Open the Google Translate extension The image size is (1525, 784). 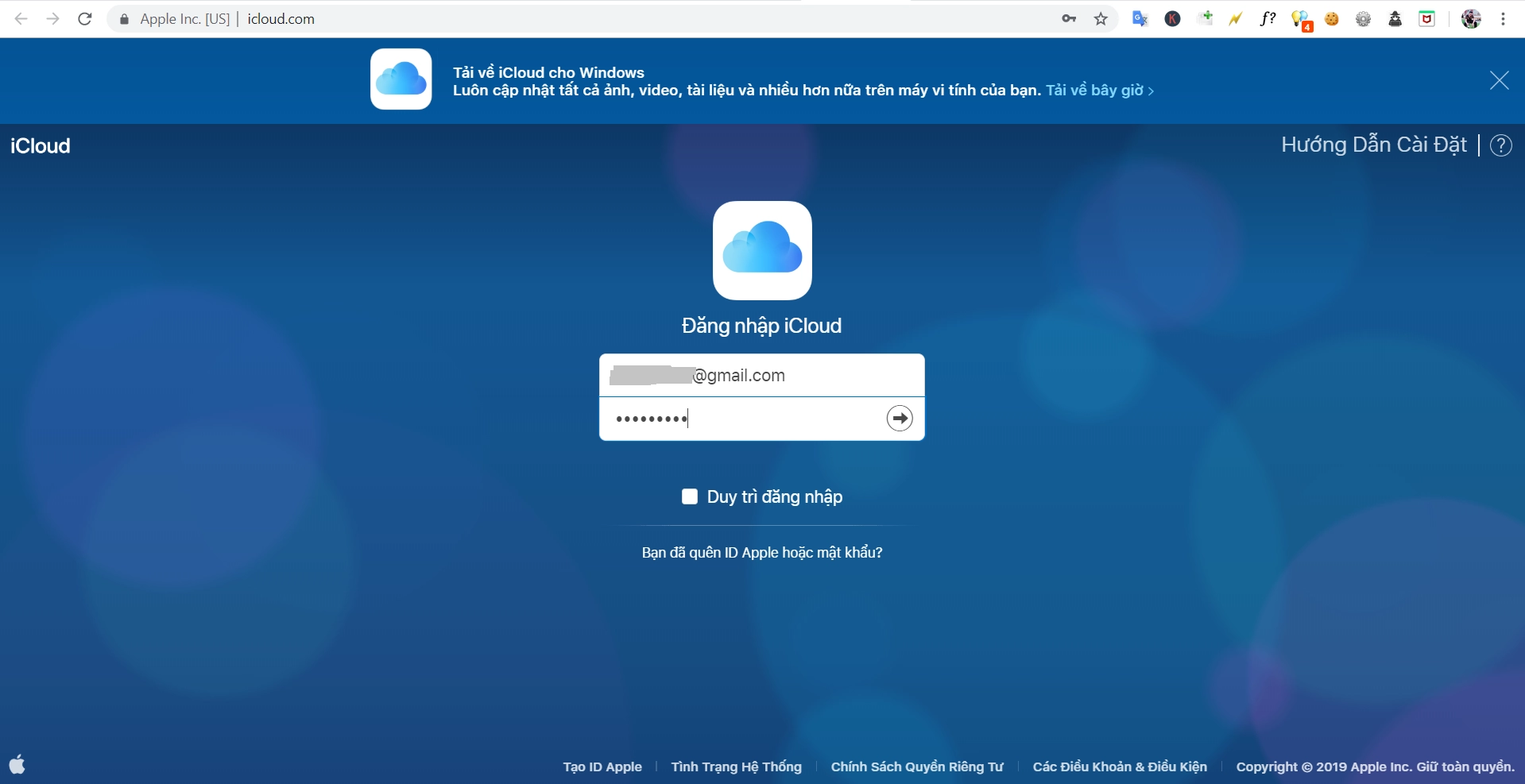coord(1140,18)
